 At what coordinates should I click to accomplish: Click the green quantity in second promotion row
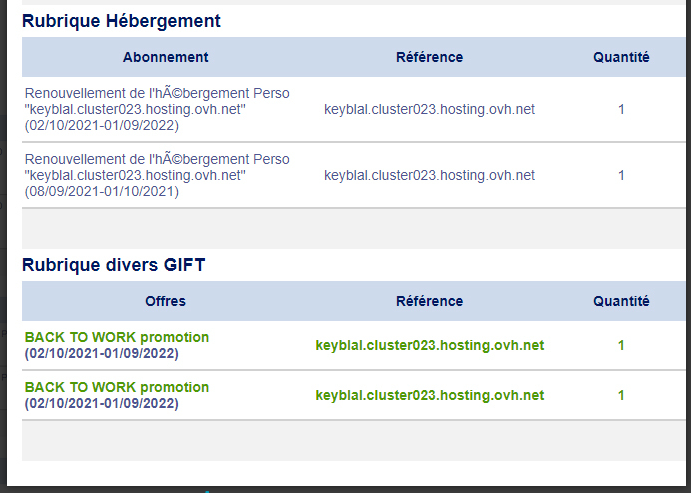tap(621, 395)
